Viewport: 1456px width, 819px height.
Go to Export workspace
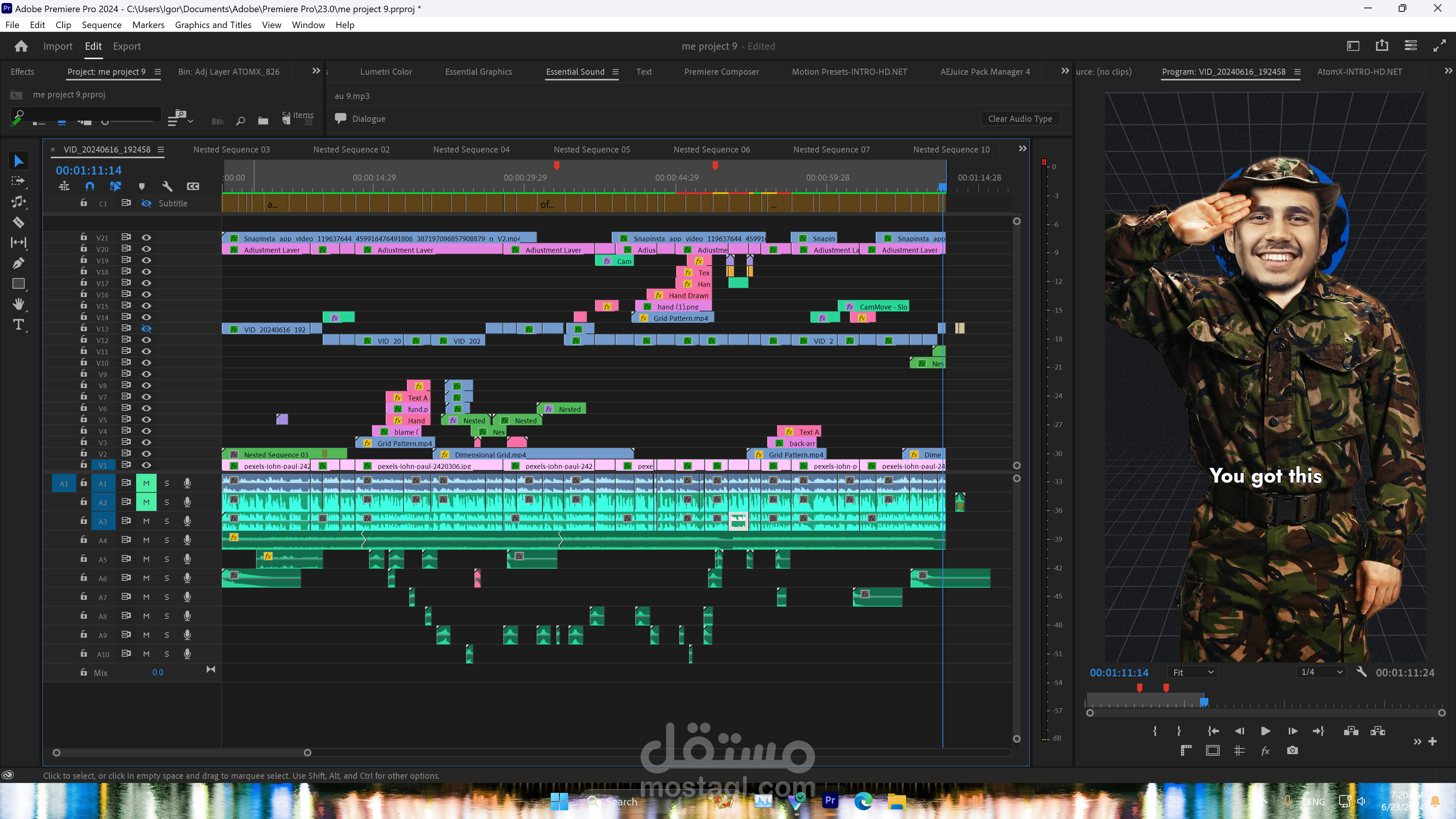point(127,46)
